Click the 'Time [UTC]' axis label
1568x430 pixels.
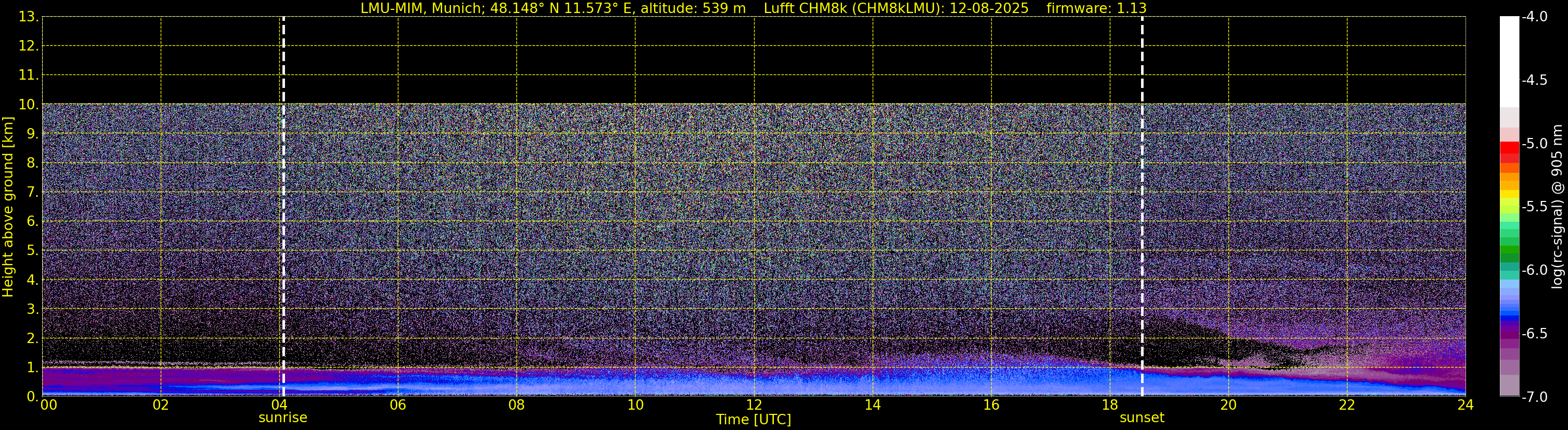pyautogui.click(x=754, y=420)
